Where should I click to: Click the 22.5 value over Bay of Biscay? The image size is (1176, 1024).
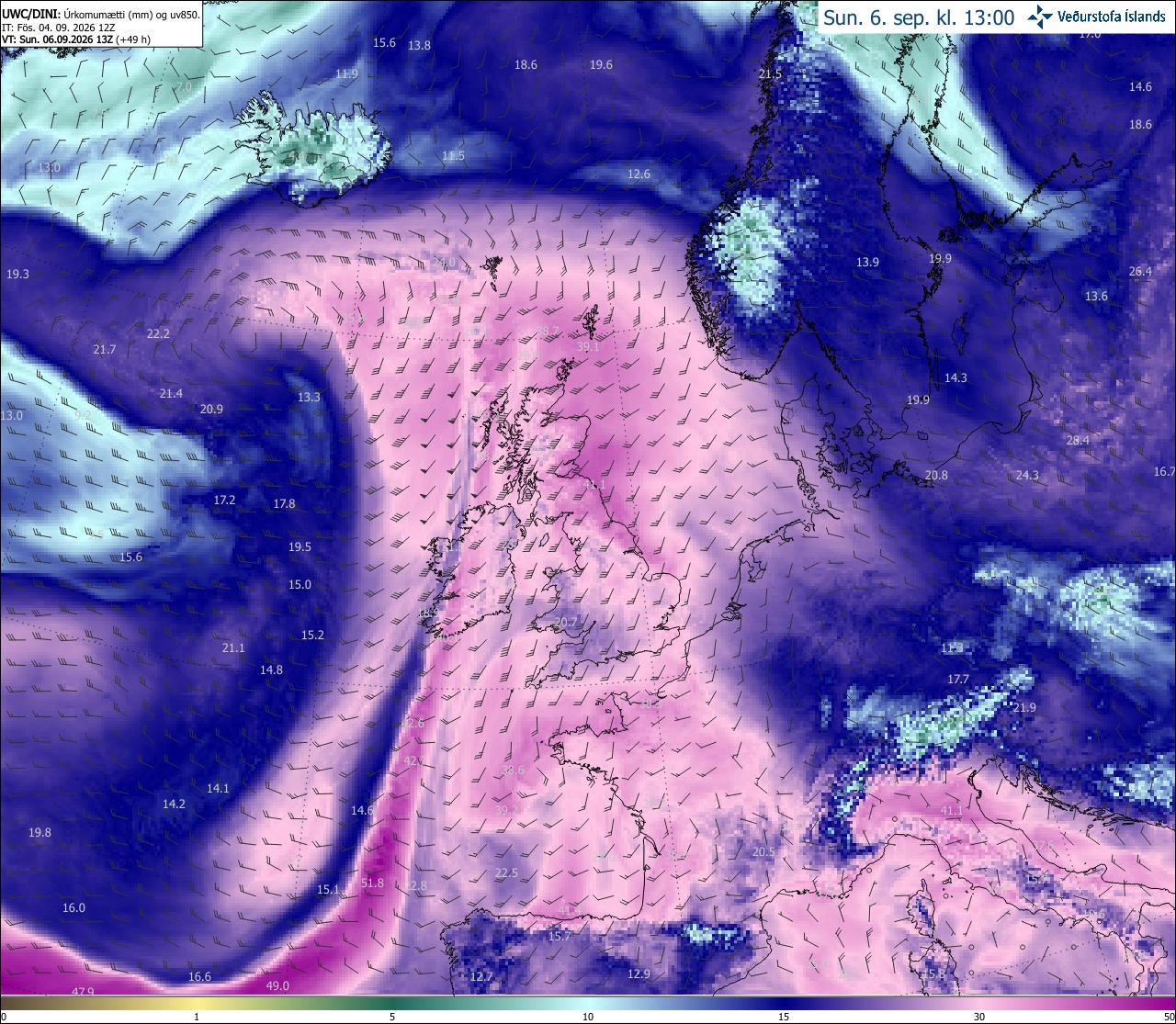coord(506,872)
